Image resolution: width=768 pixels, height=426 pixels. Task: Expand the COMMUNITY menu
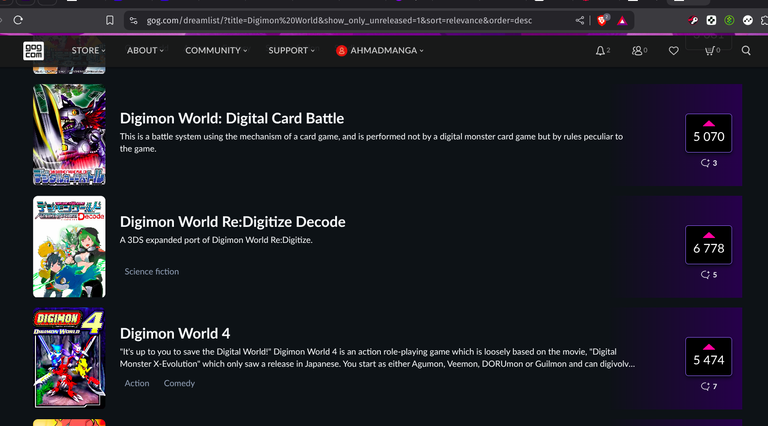click(216, 50)
